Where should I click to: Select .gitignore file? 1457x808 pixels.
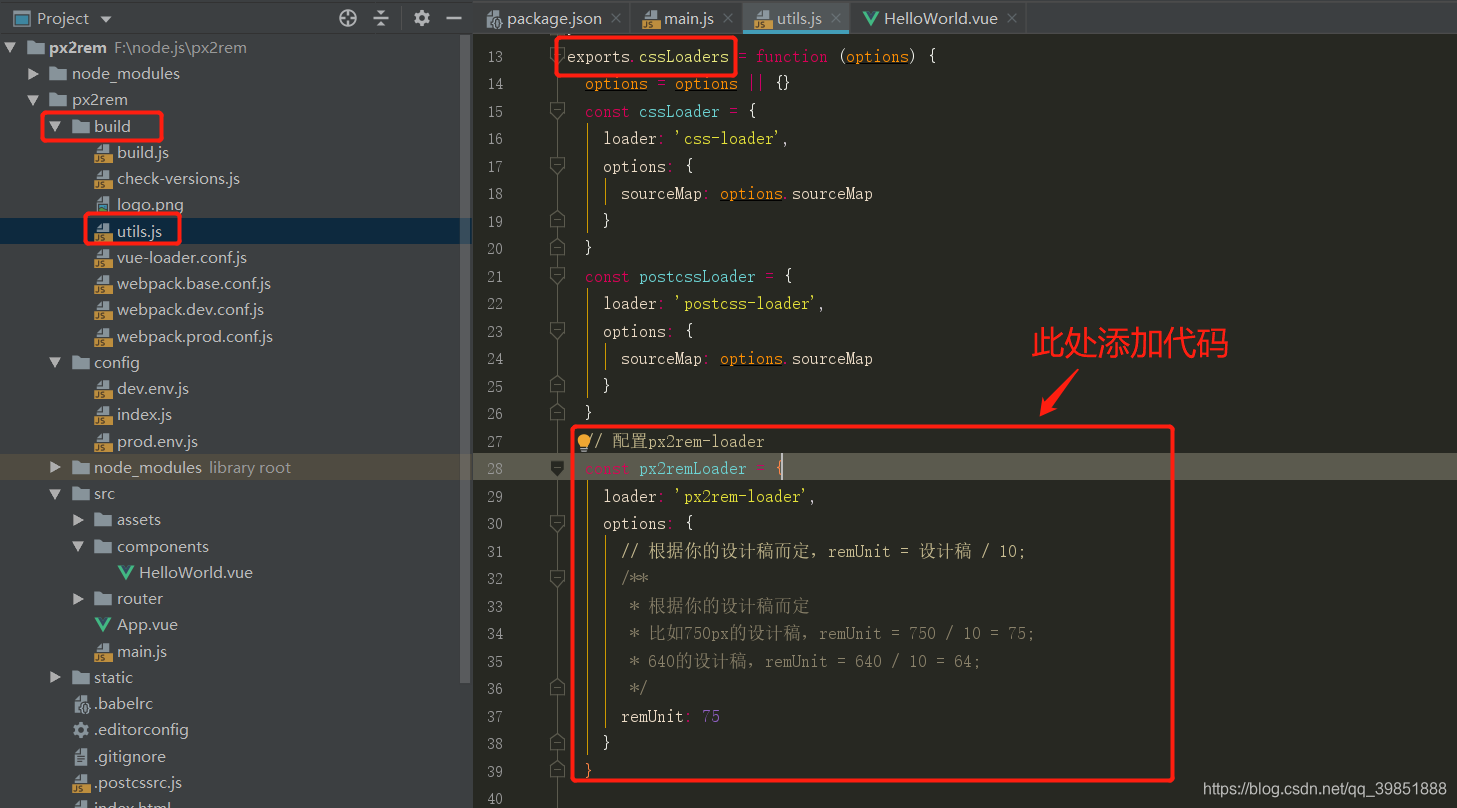[x=129, y=756]
